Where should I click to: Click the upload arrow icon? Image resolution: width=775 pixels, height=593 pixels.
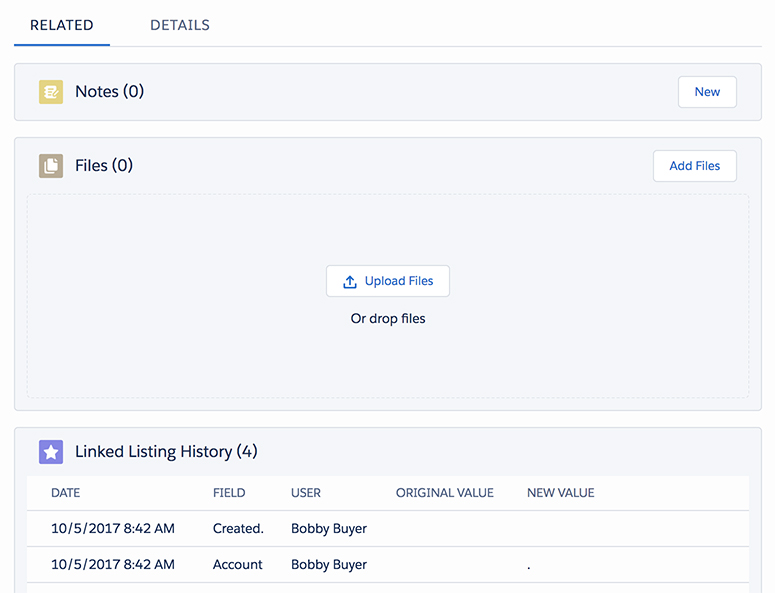point(350,282)
